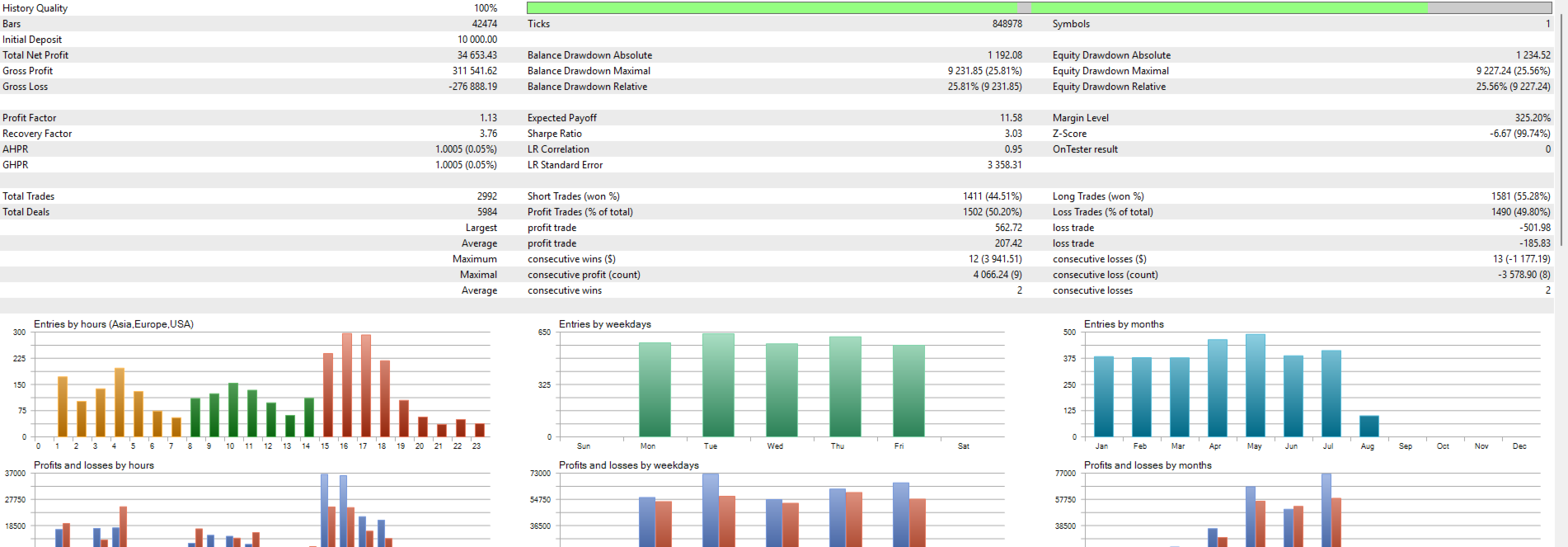Click the Thu bar in Entries by weekdays
This screenshot has width=1568, height=547.
tap(845, 386)
